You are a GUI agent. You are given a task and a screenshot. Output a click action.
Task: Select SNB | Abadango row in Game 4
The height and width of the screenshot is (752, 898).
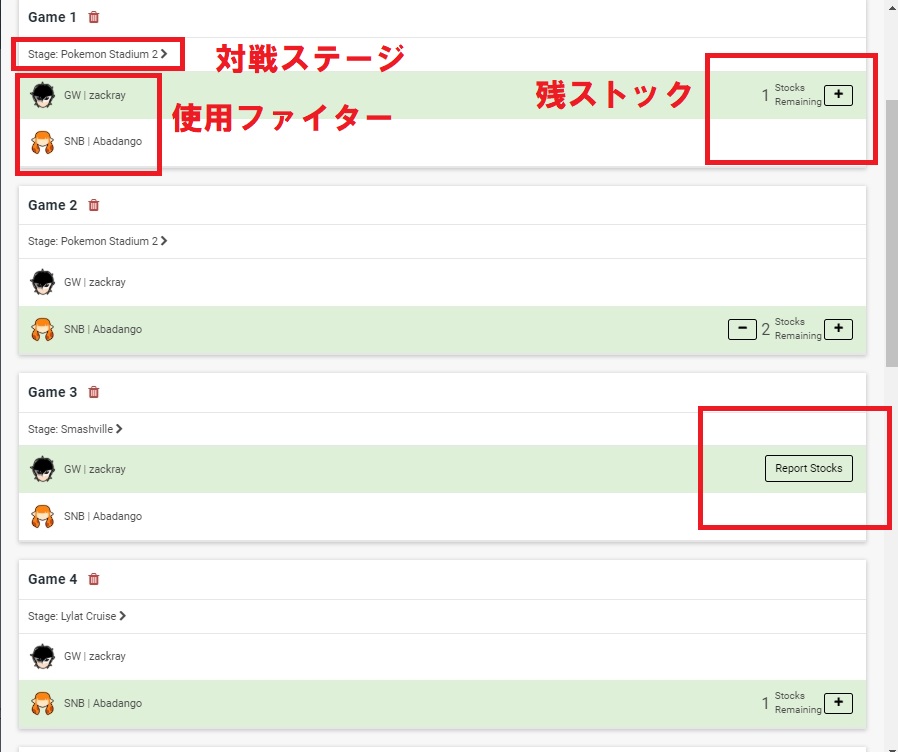(442, 704)
